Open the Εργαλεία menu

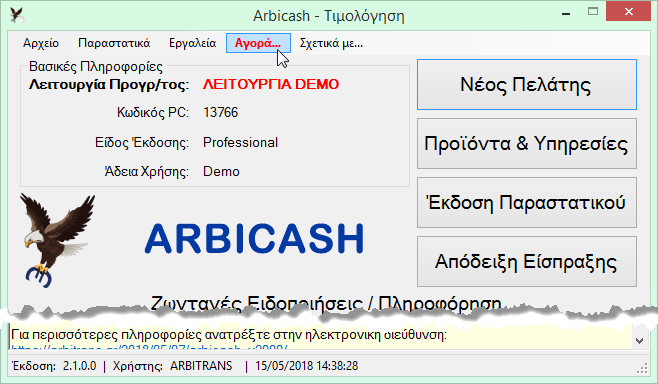tap(192, 43)
